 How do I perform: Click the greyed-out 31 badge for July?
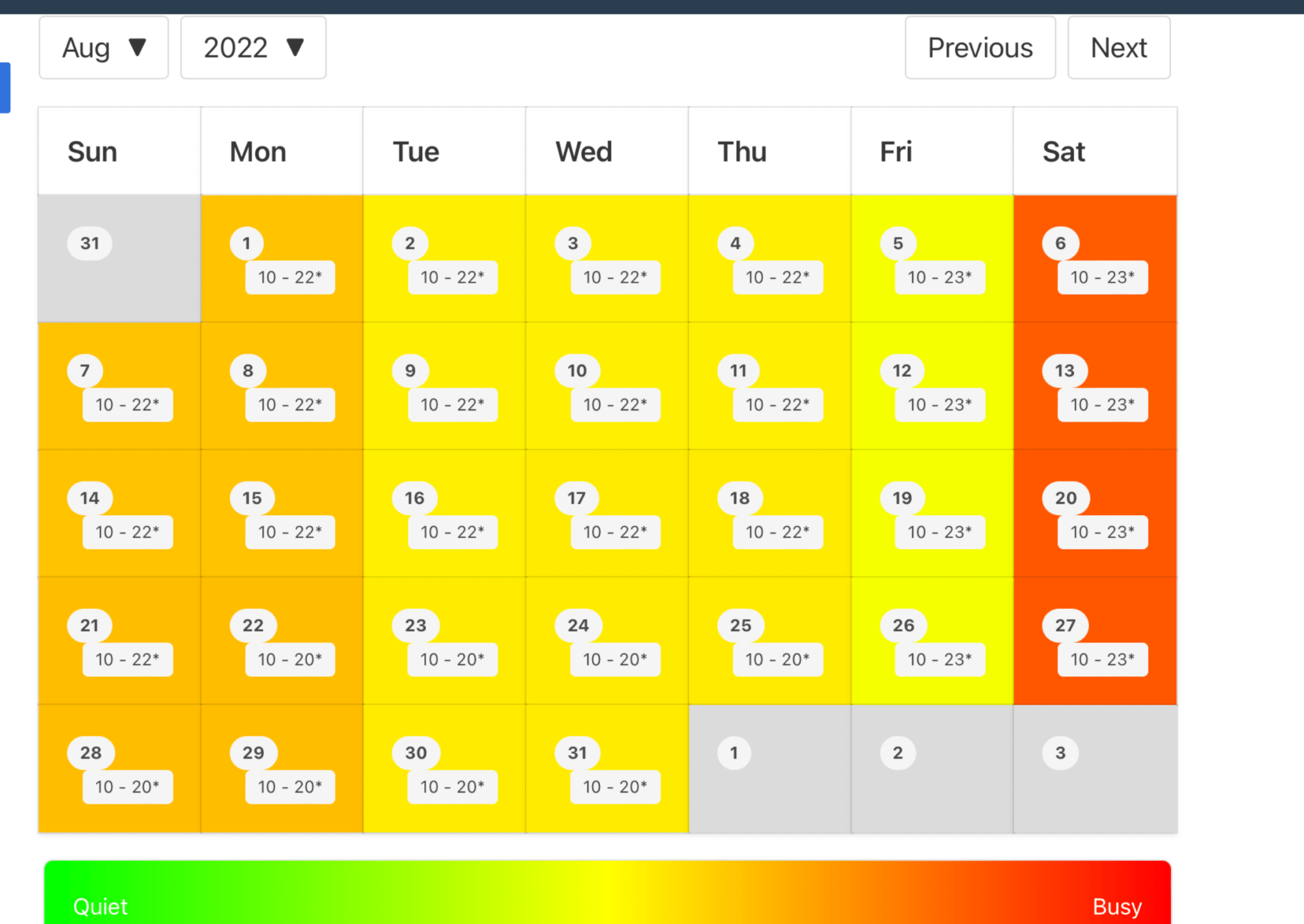[x=90, y=243]
